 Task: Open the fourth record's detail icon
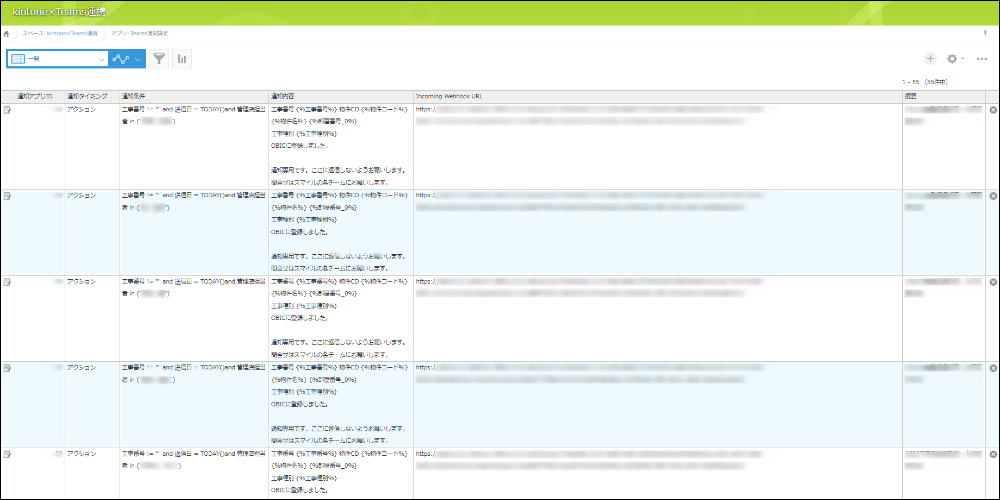click(x=7, y=368)
